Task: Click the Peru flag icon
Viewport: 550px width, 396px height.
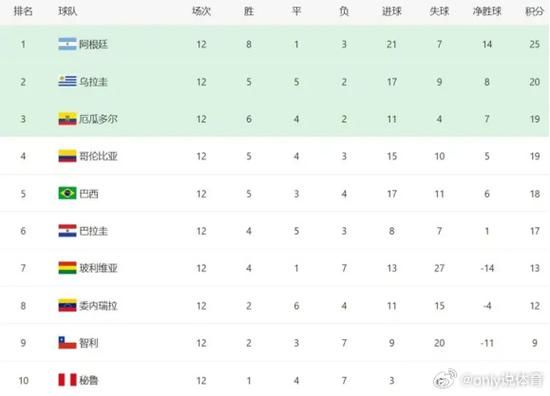Action: click(x=67, y=380)
